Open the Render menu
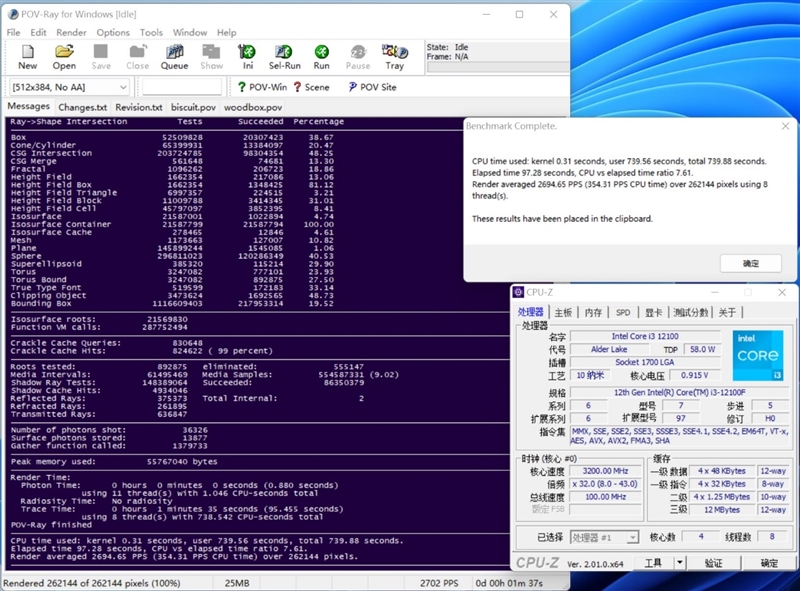 71,32
